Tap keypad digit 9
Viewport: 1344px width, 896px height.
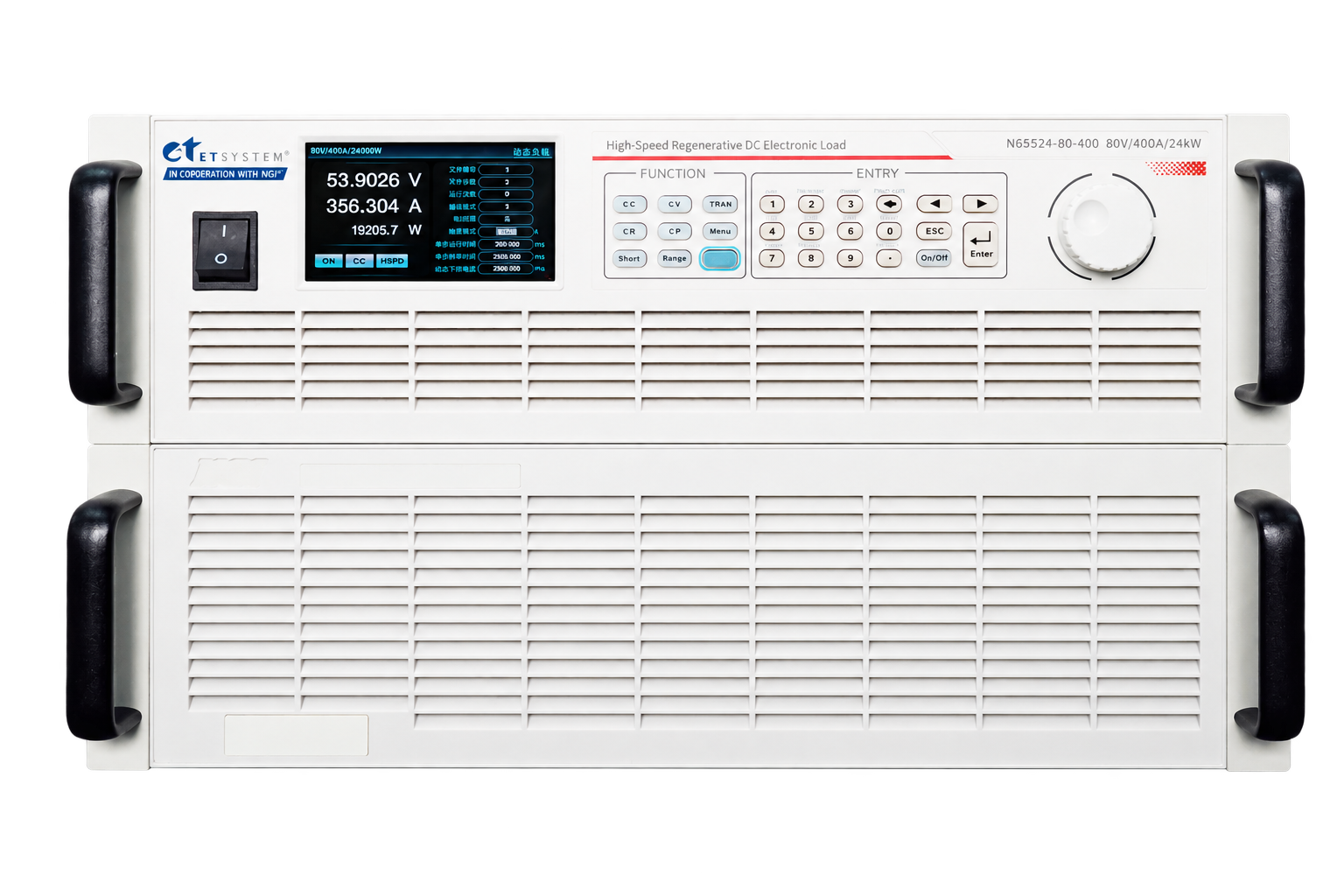click(850, 258)
